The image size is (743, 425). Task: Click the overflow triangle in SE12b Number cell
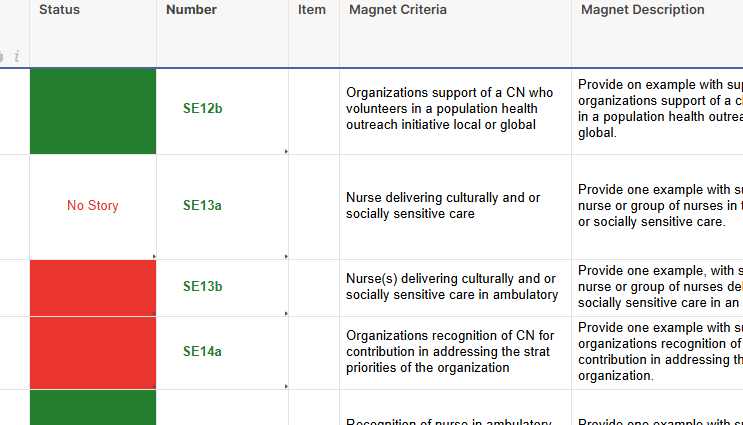click(286, 152)
